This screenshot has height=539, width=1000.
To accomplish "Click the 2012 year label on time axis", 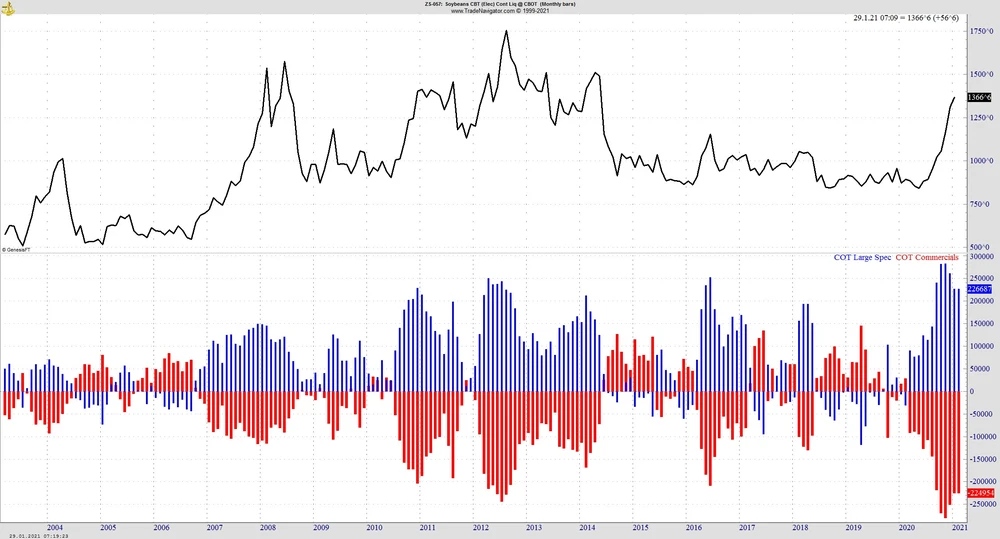I will [x=480, y=527].
